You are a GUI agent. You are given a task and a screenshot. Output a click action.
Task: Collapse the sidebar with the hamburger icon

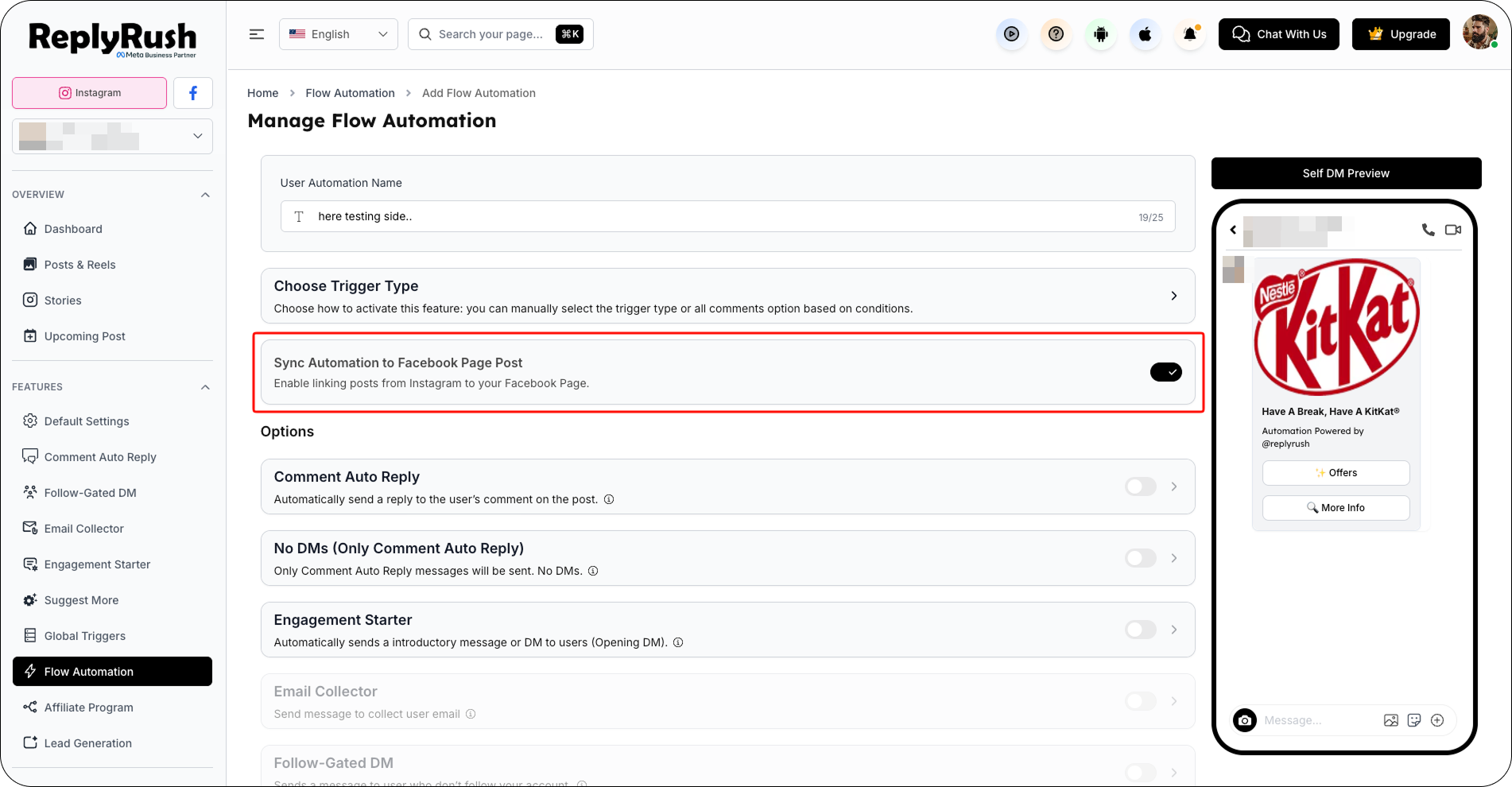click(x=257, y=34)
